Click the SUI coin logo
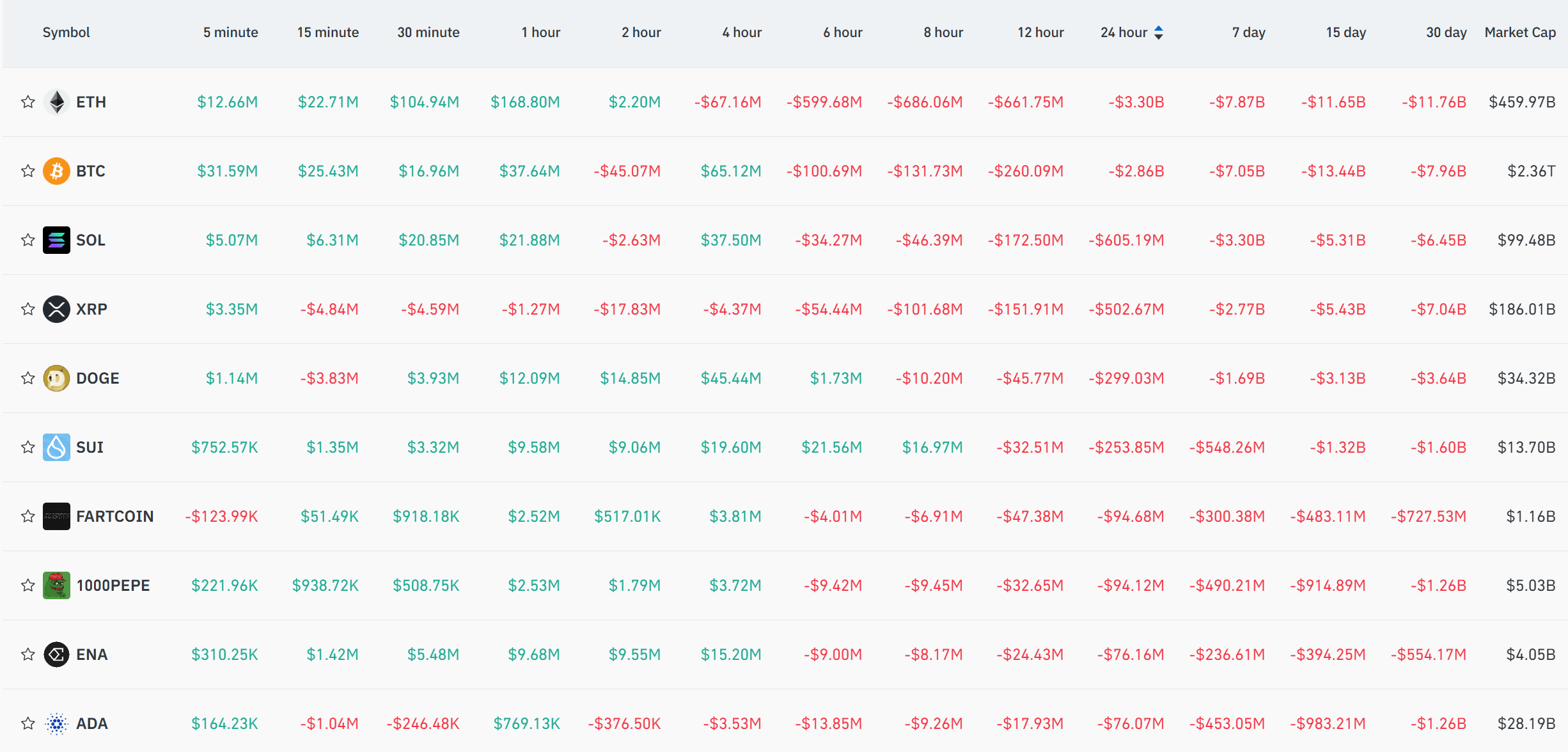 pos(56,447)
